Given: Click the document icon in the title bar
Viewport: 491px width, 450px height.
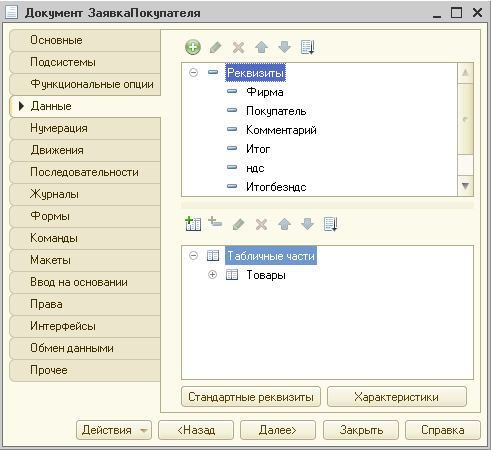Looking at the screenshot, I should coord(11,12).
